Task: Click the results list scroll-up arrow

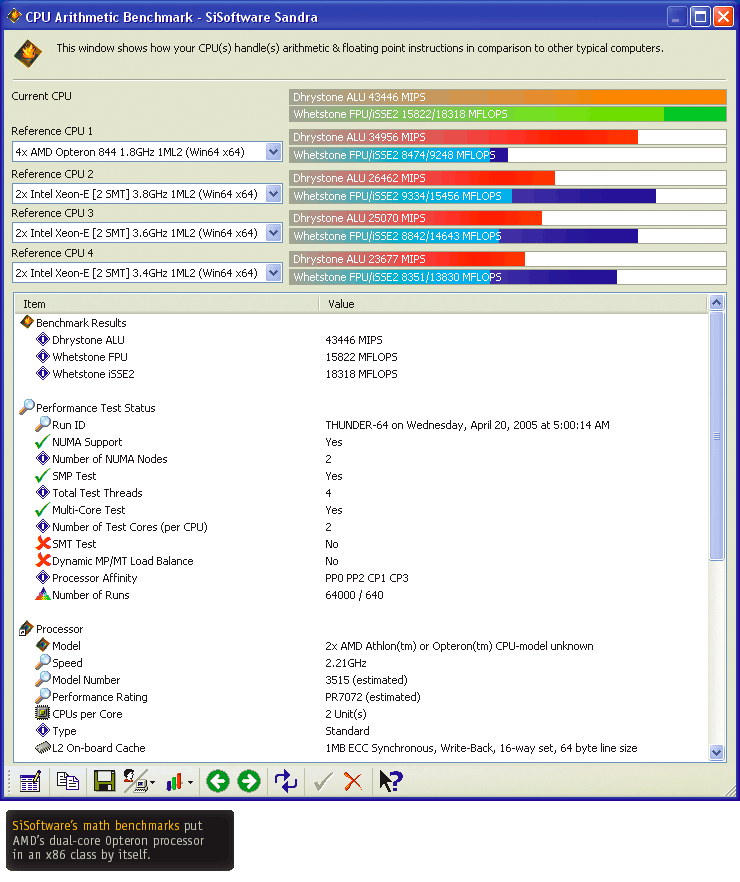Action: coord(716,303)
